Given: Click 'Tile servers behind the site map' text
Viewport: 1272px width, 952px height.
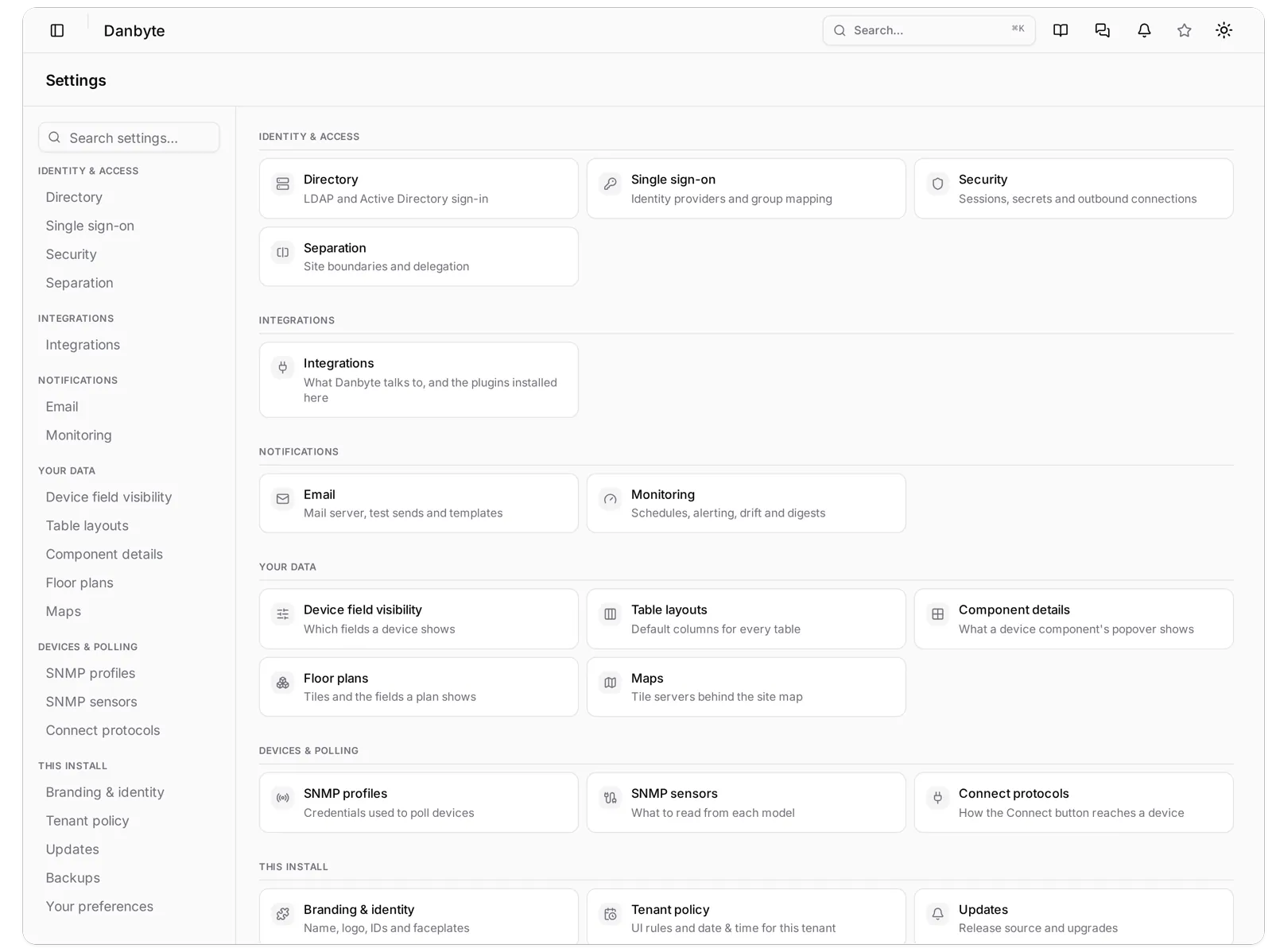Looking at the screenshot, I should click(717, 696).
